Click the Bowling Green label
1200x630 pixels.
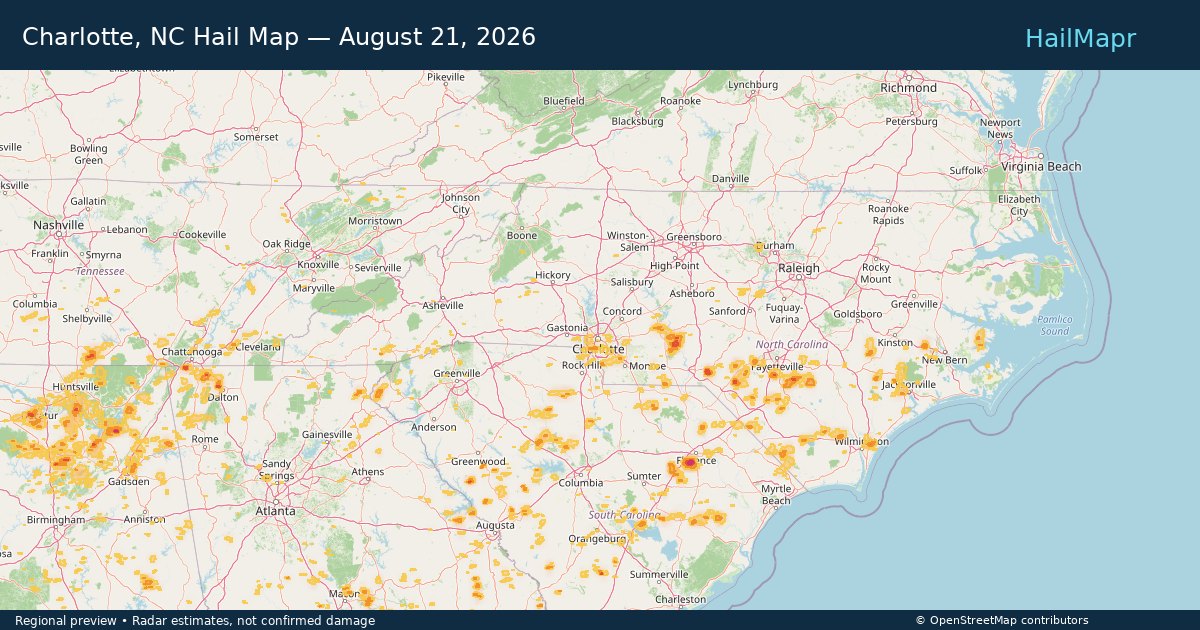[89, 154]
